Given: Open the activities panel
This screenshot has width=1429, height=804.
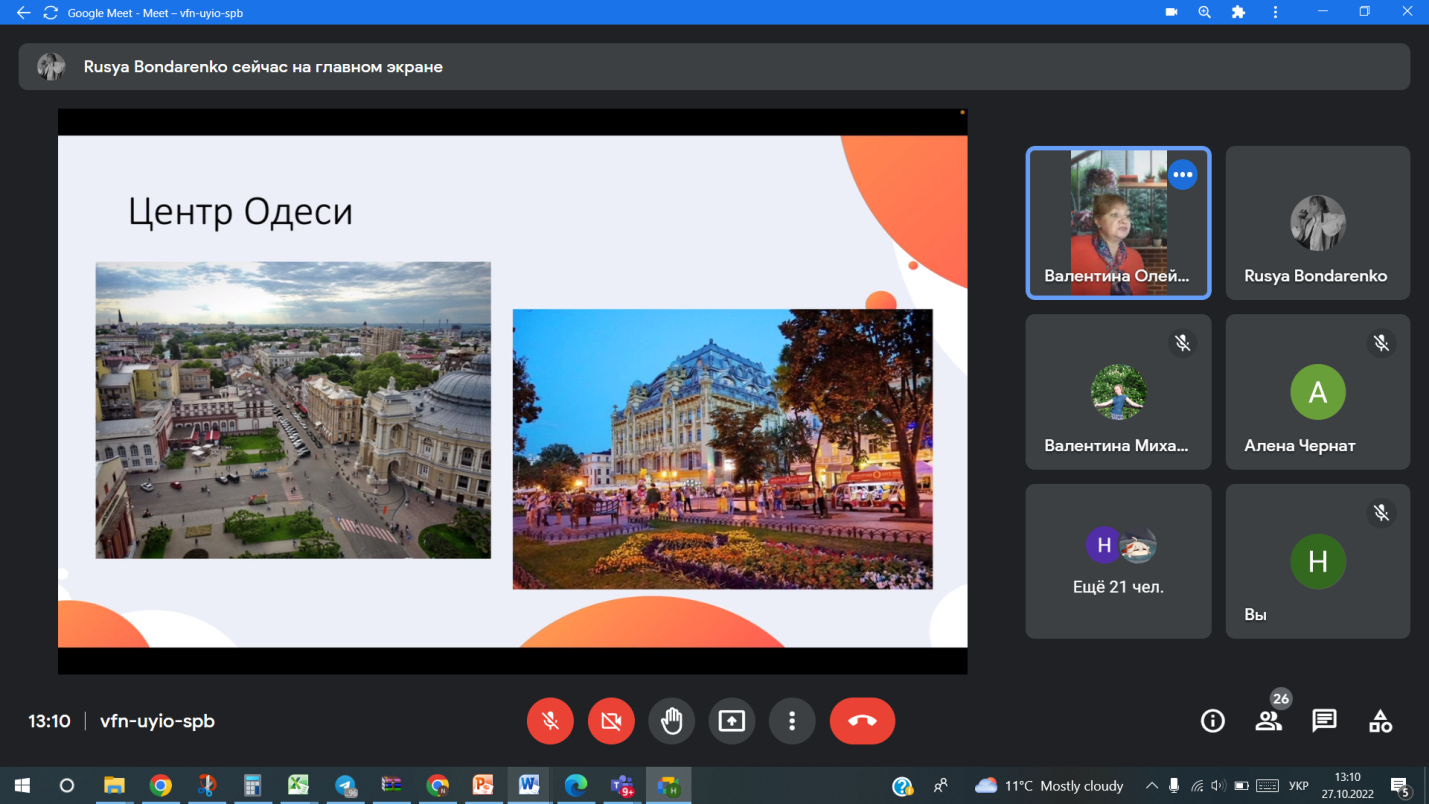Looking at the screenshot, I should click(x=1380, y=721).
